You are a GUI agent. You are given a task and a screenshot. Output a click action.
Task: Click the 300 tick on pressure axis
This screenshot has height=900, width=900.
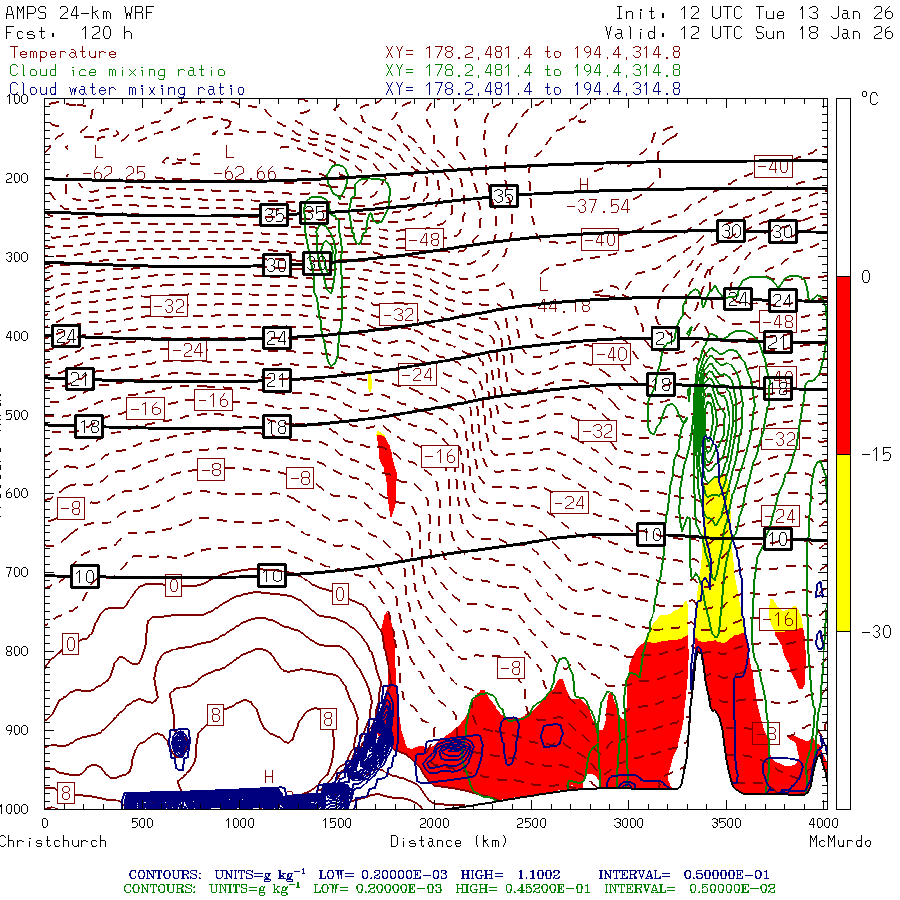click(x=17, y=257)
